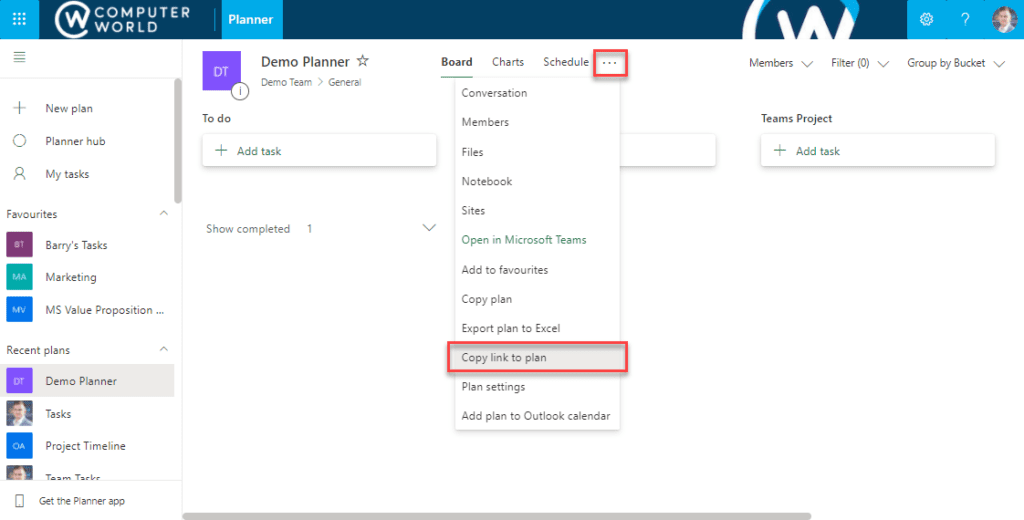
Task: Click the phone icon by Get the Planner app
Action: pos(20,501)
